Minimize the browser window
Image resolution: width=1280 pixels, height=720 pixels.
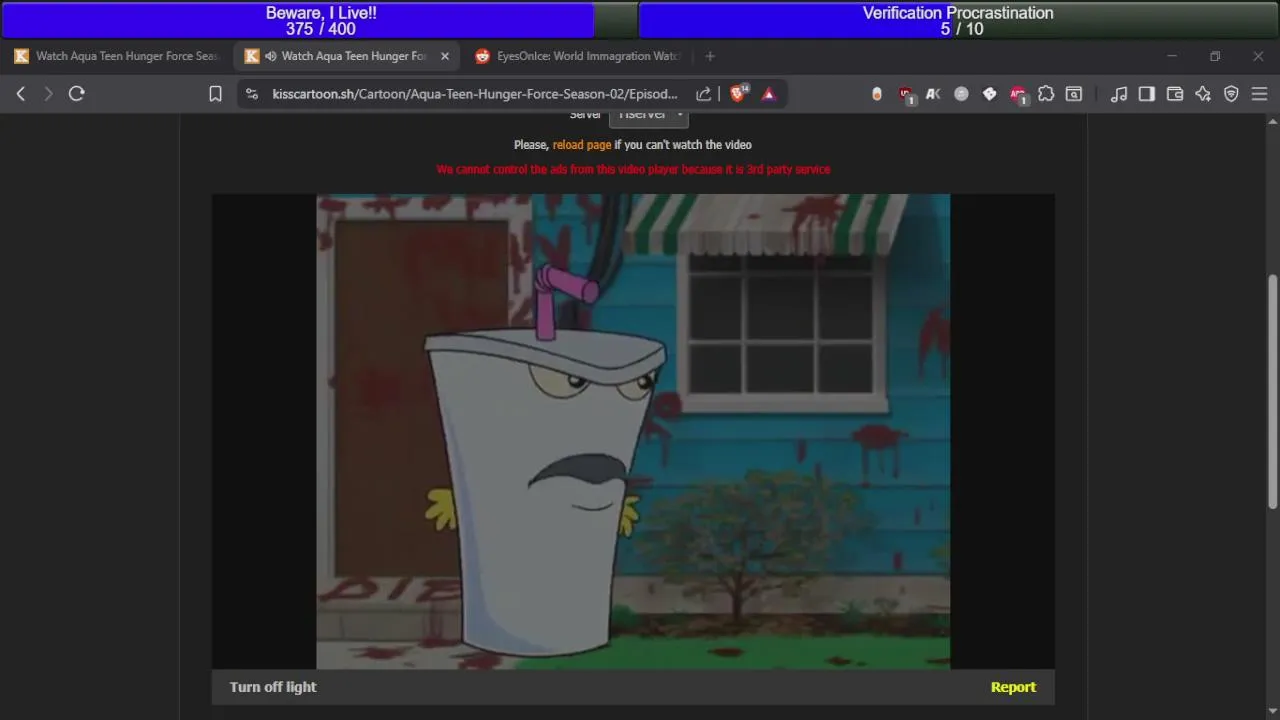(x=1172, y=56)
